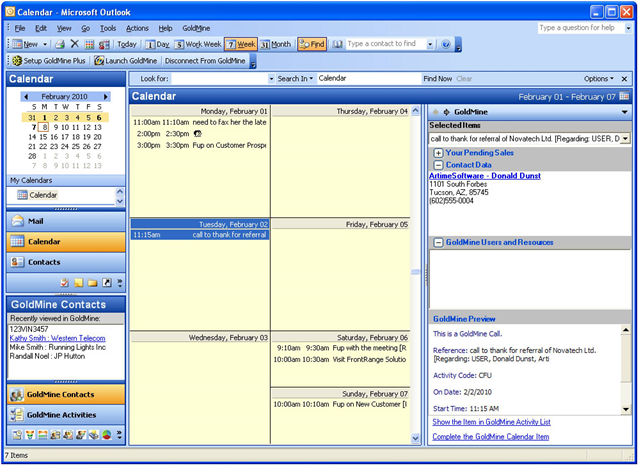Open Mail in the navigation pane

pos(36,221)
